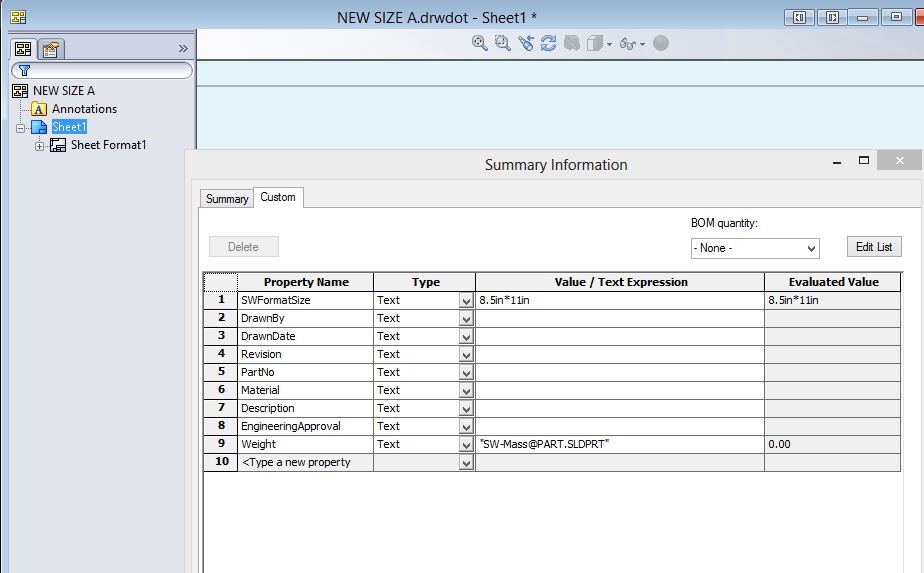The height and width of the screenshot is (573, 924).
Task: Select Sheet Format1 tree item
Action: pyautogui.click(x=108, y=145)
